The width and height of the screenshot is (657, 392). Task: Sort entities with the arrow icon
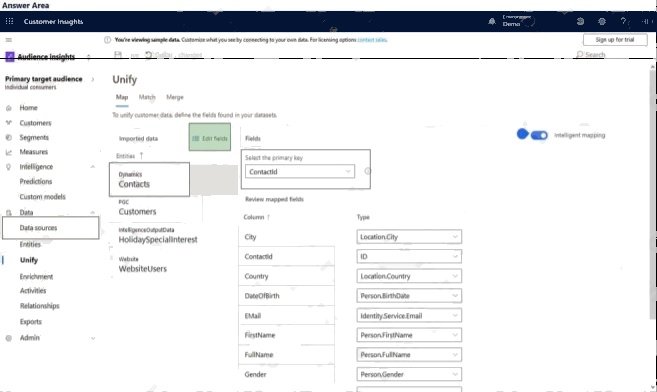point(142,156)
